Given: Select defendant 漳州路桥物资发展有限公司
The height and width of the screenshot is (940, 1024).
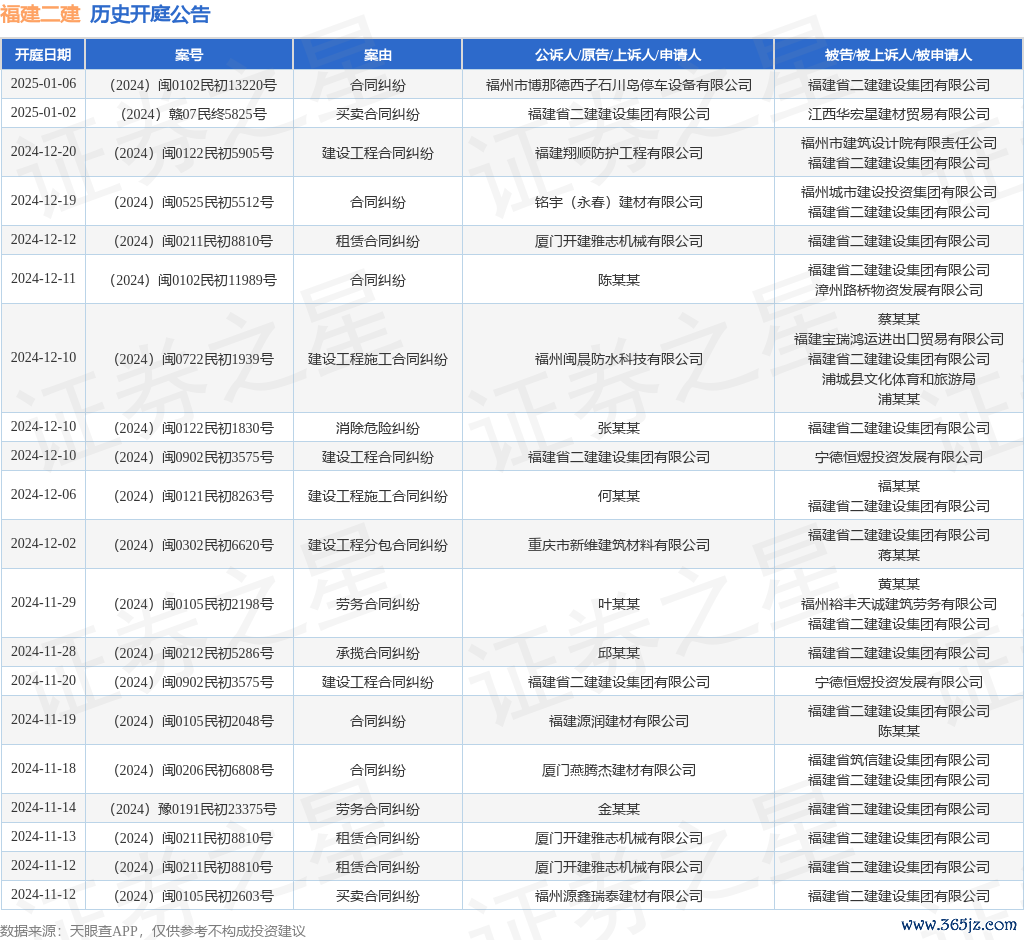Looking at the screenshot, I should click(899, 290).
